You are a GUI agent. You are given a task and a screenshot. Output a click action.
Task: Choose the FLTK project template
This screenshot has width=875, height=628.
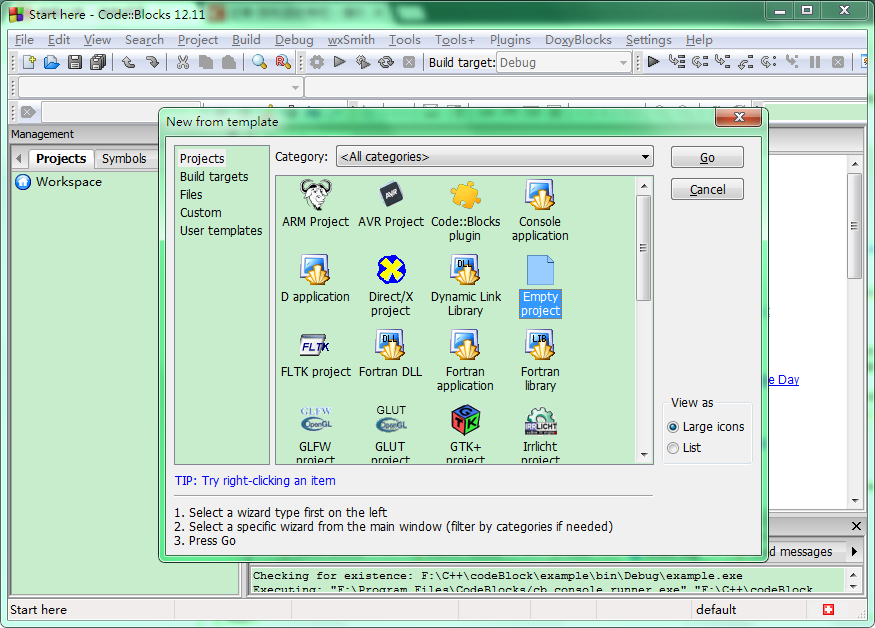click(315, 354)
